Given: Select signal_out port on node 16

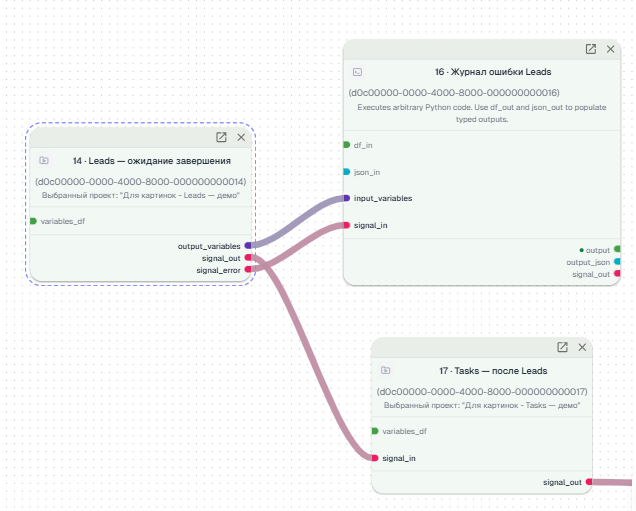Looking at the screenshot, I should 617,274.
